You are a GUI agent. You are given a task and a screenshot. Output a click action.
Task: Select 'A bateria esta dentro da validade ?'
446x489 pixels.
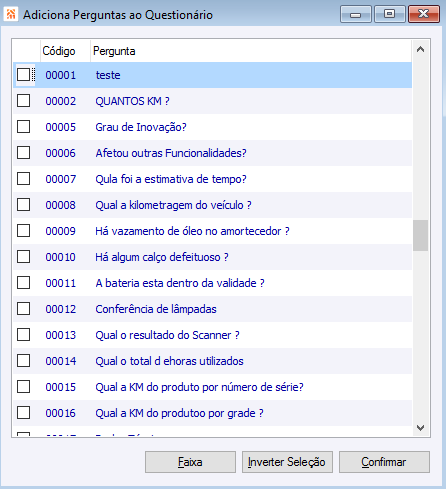pos(180,283)
